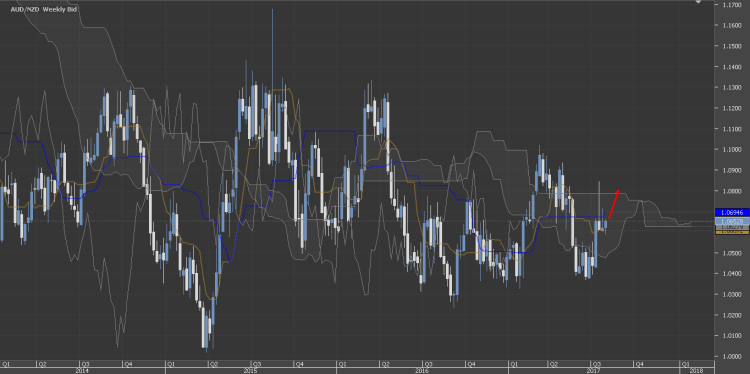Click the Q4 marker of 2017

click(x=639, y=364)
